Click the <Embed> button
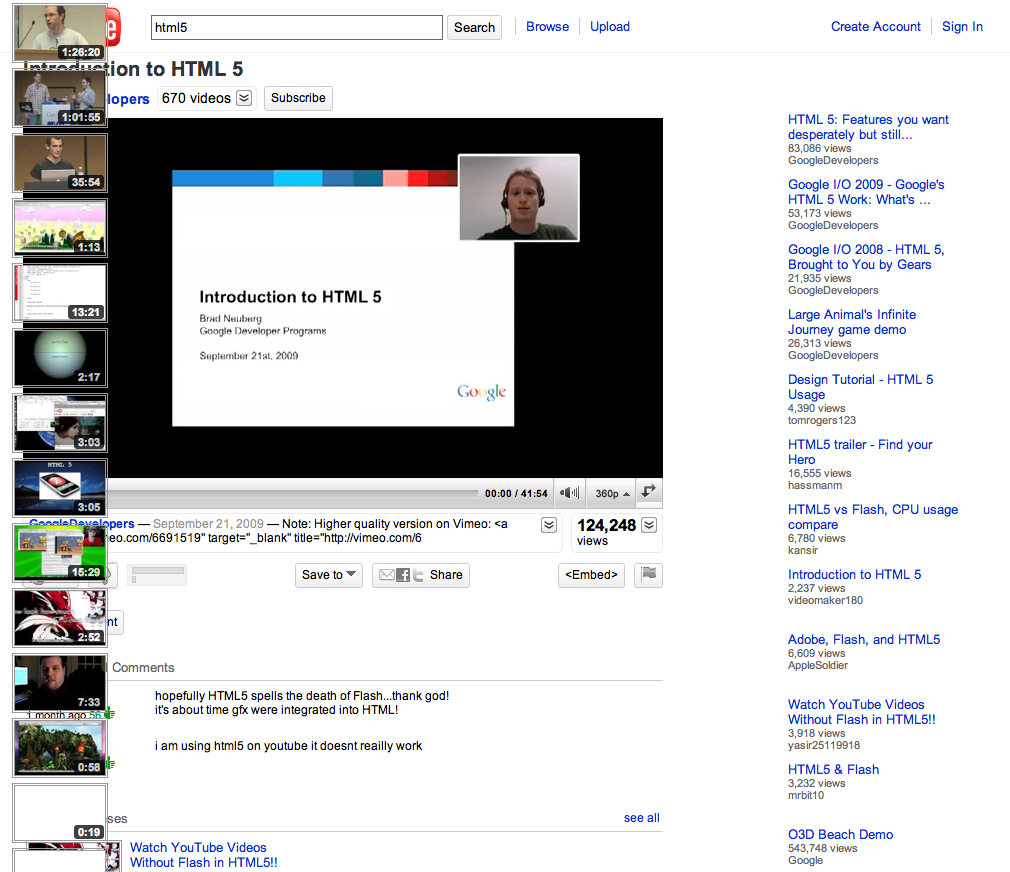Image resolution: width=1010 pixels, height=872 pixels. 591,575
